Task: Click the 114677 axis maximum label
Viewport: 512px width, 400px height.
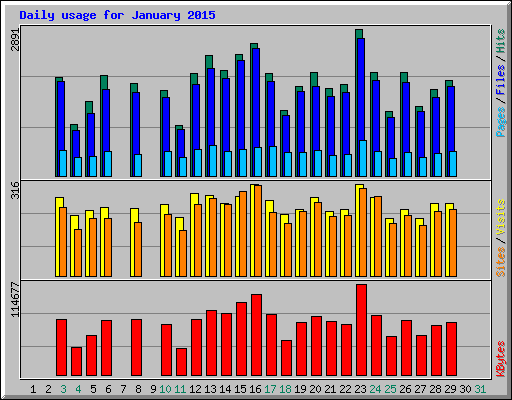Action: pos(15,299)
